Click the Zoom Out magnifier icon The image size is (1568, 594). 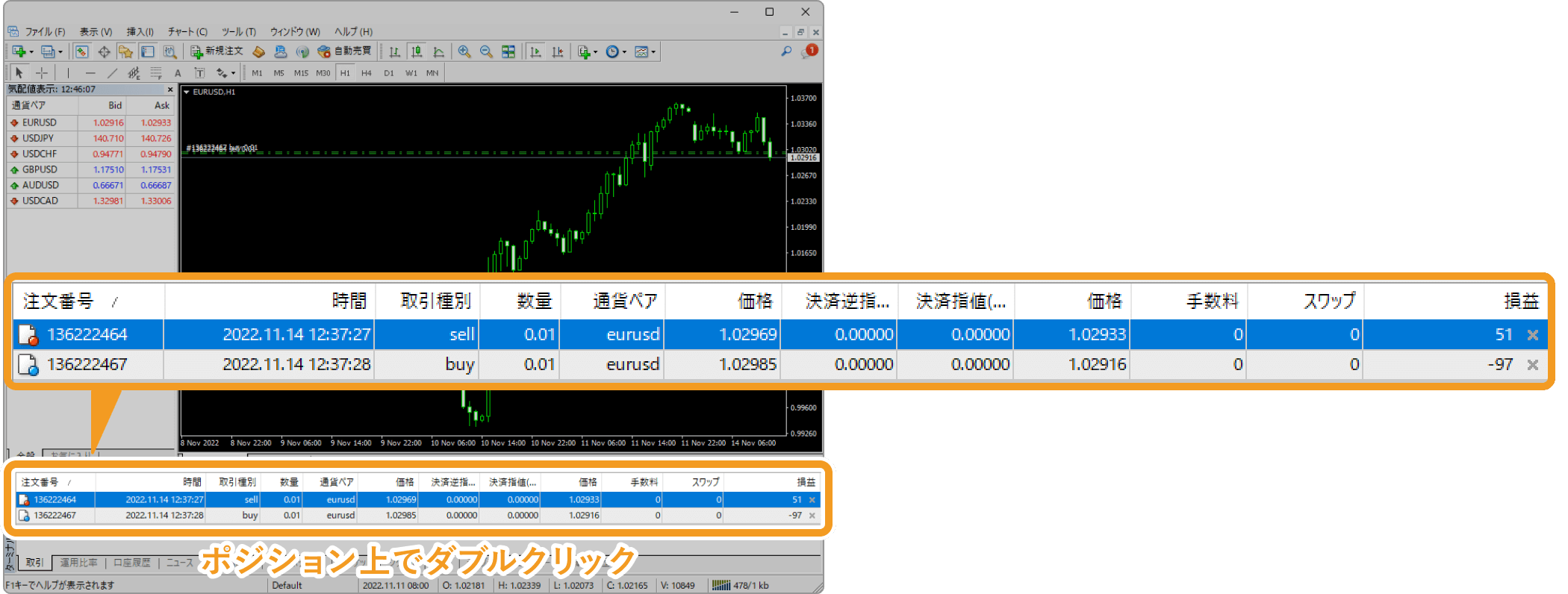[x=486, y=51]
